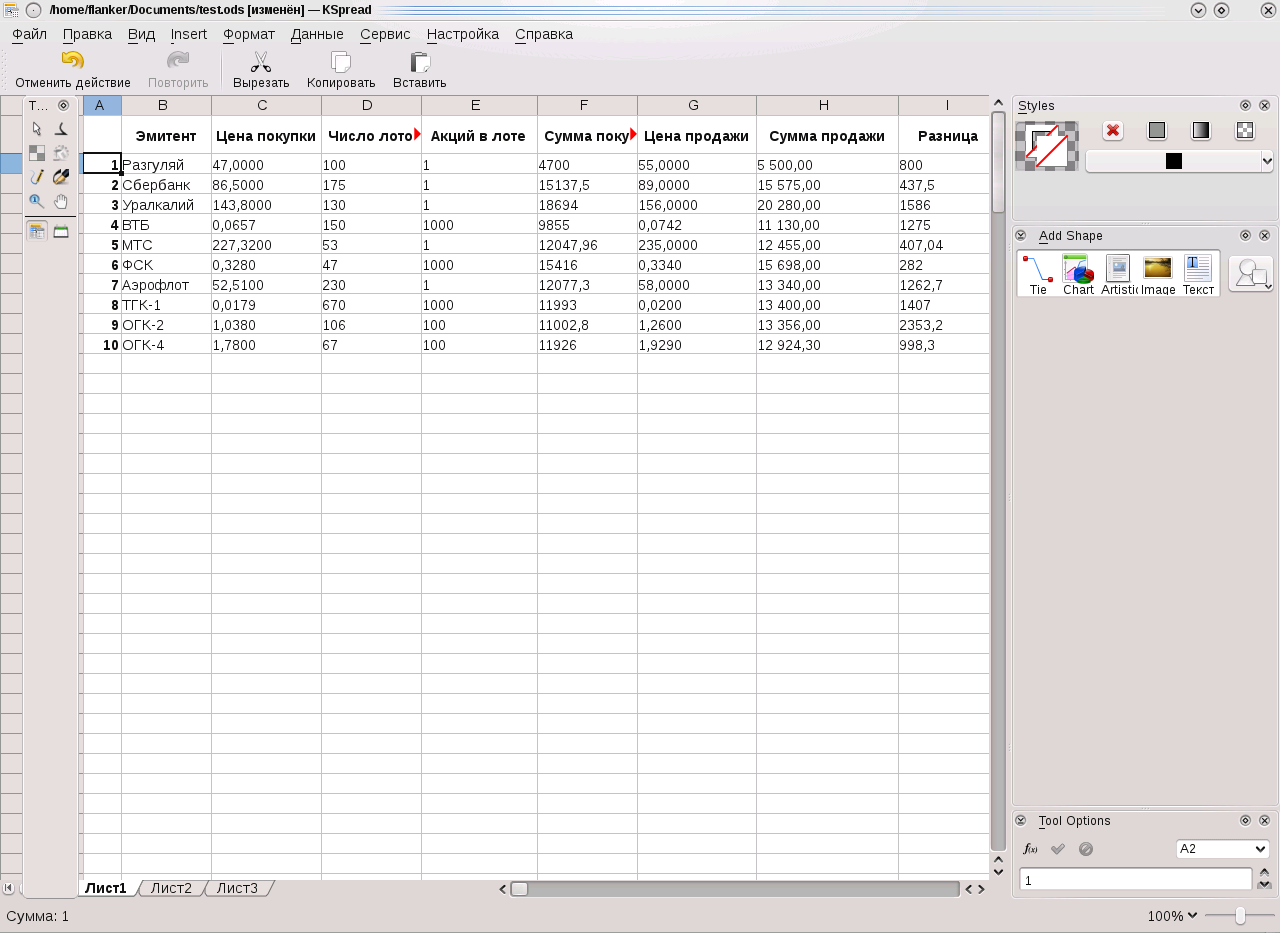Select the cell editing table tool
The height and width of the screenshot is (933, 1280).
[37, 231]
